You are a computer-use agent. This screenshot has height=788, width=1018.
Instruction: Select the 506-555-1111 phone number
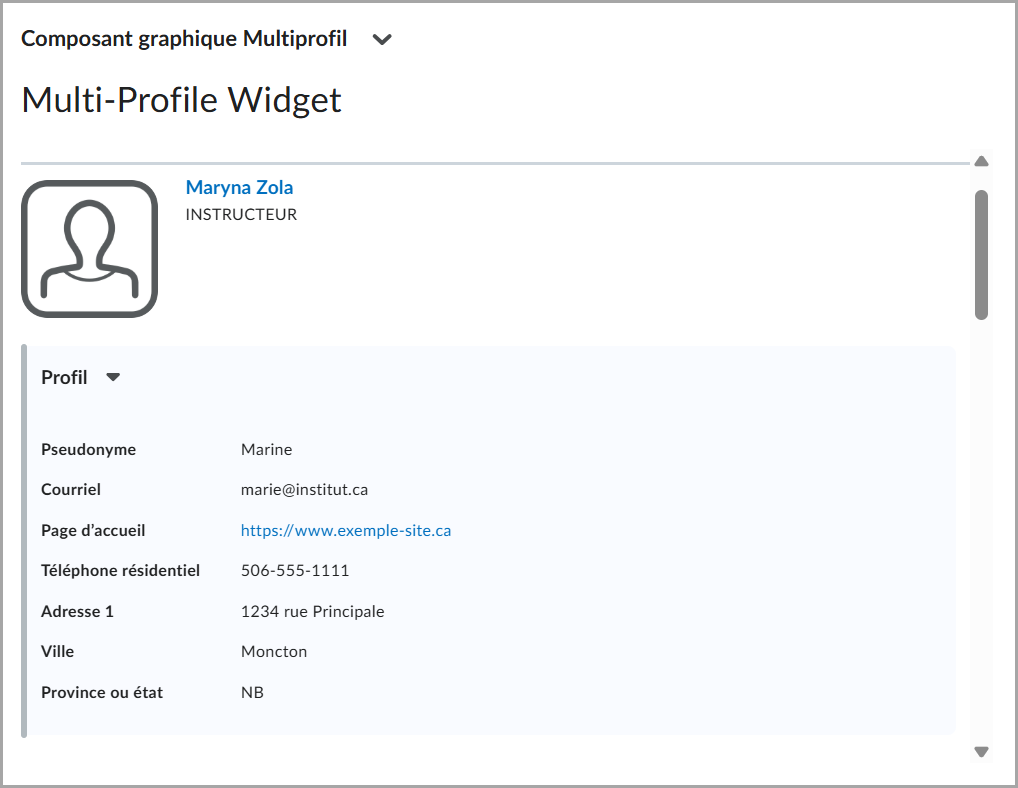tap(295, 571)
